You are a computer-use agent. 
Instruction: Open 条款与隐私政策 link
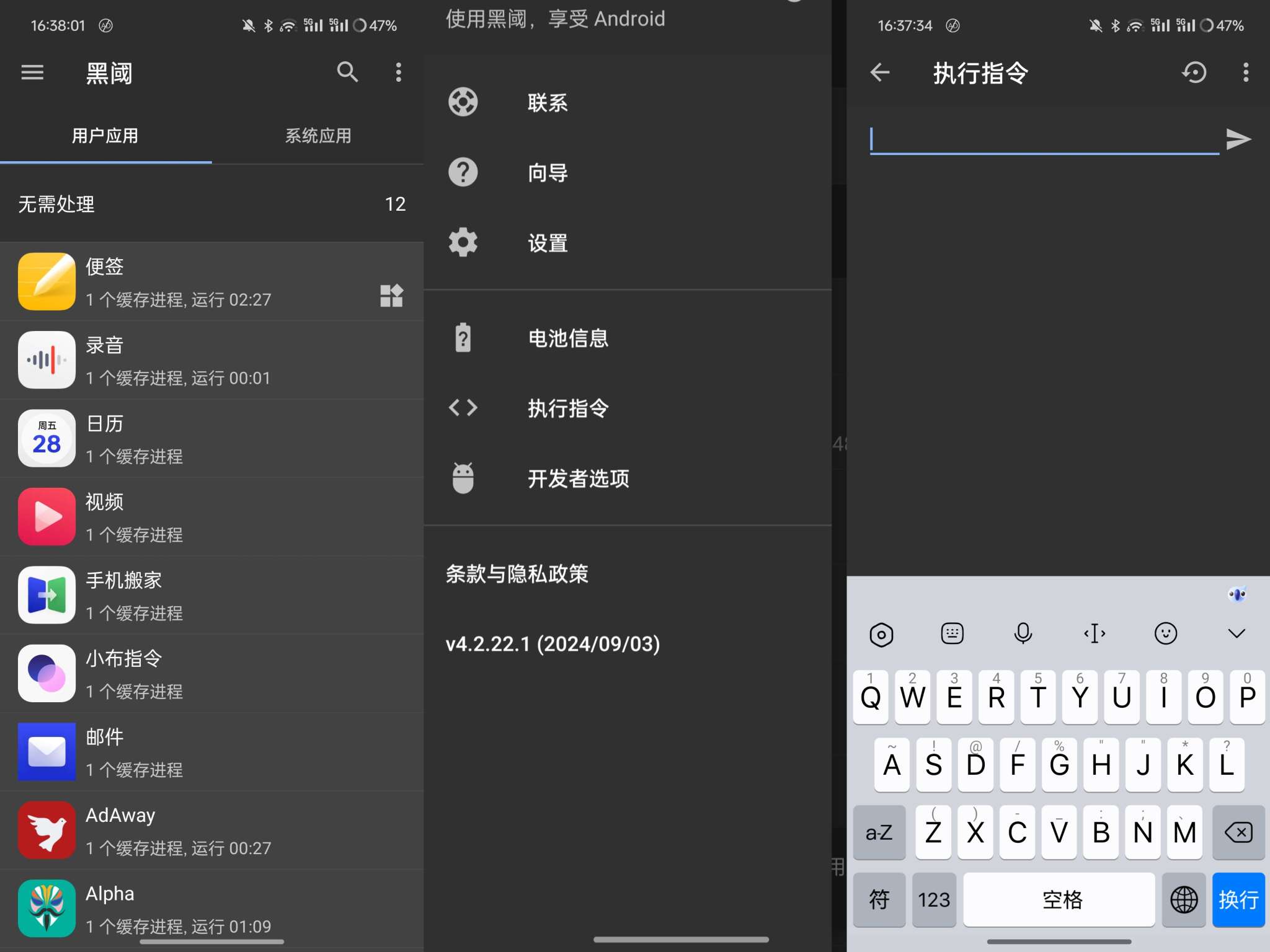(x=517, y=574)
